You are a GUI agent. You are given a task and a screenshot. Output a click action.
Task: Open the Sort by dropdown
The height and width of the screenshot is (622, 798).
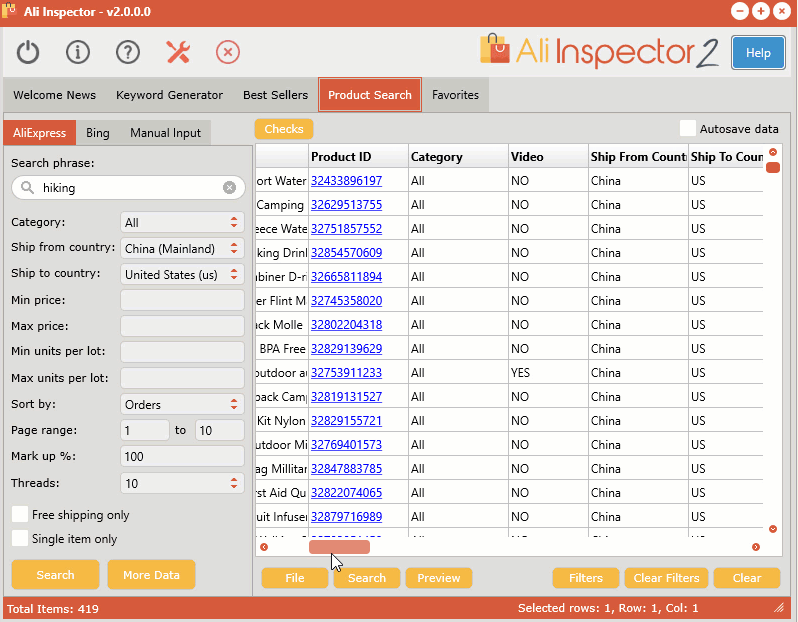182,404
